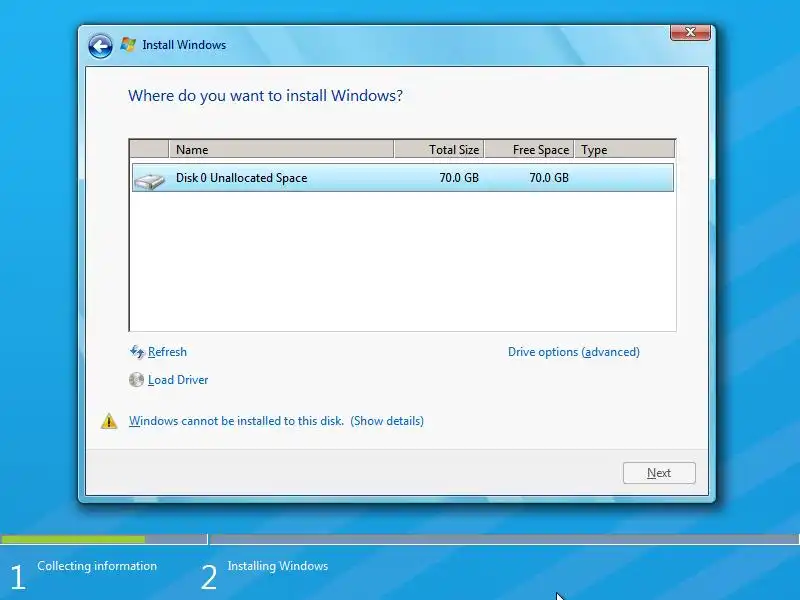The width and height of the screenshot is (800, 600).
Task: Open Drive options (advanced)
Action: click(x=573, y=352)
